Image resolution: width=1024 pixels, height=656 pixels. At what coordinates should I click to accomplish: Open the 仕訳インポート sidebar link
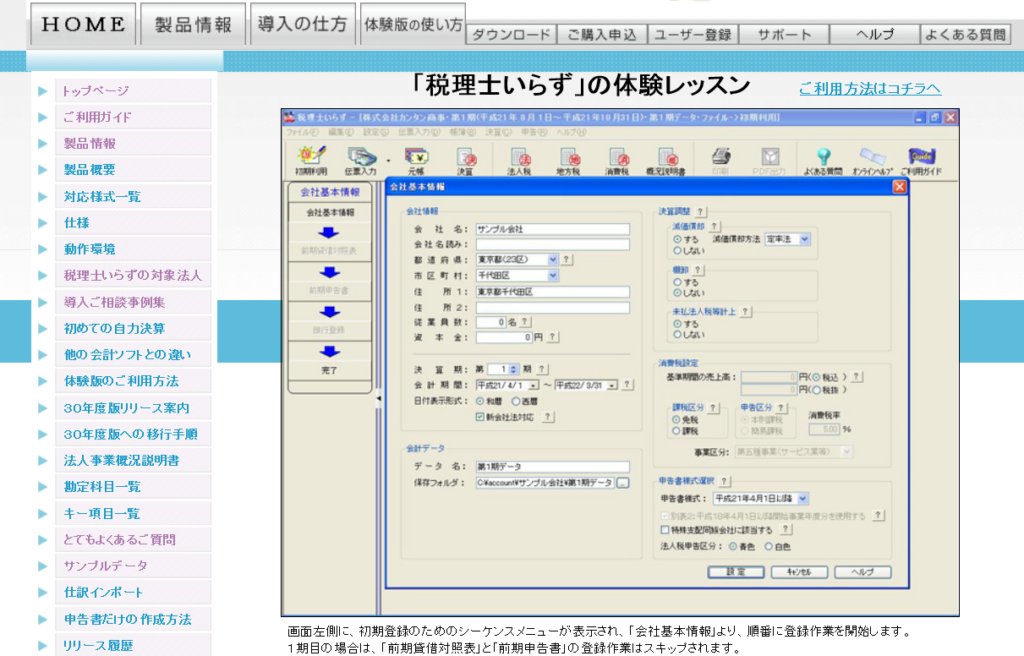[133, 592]
